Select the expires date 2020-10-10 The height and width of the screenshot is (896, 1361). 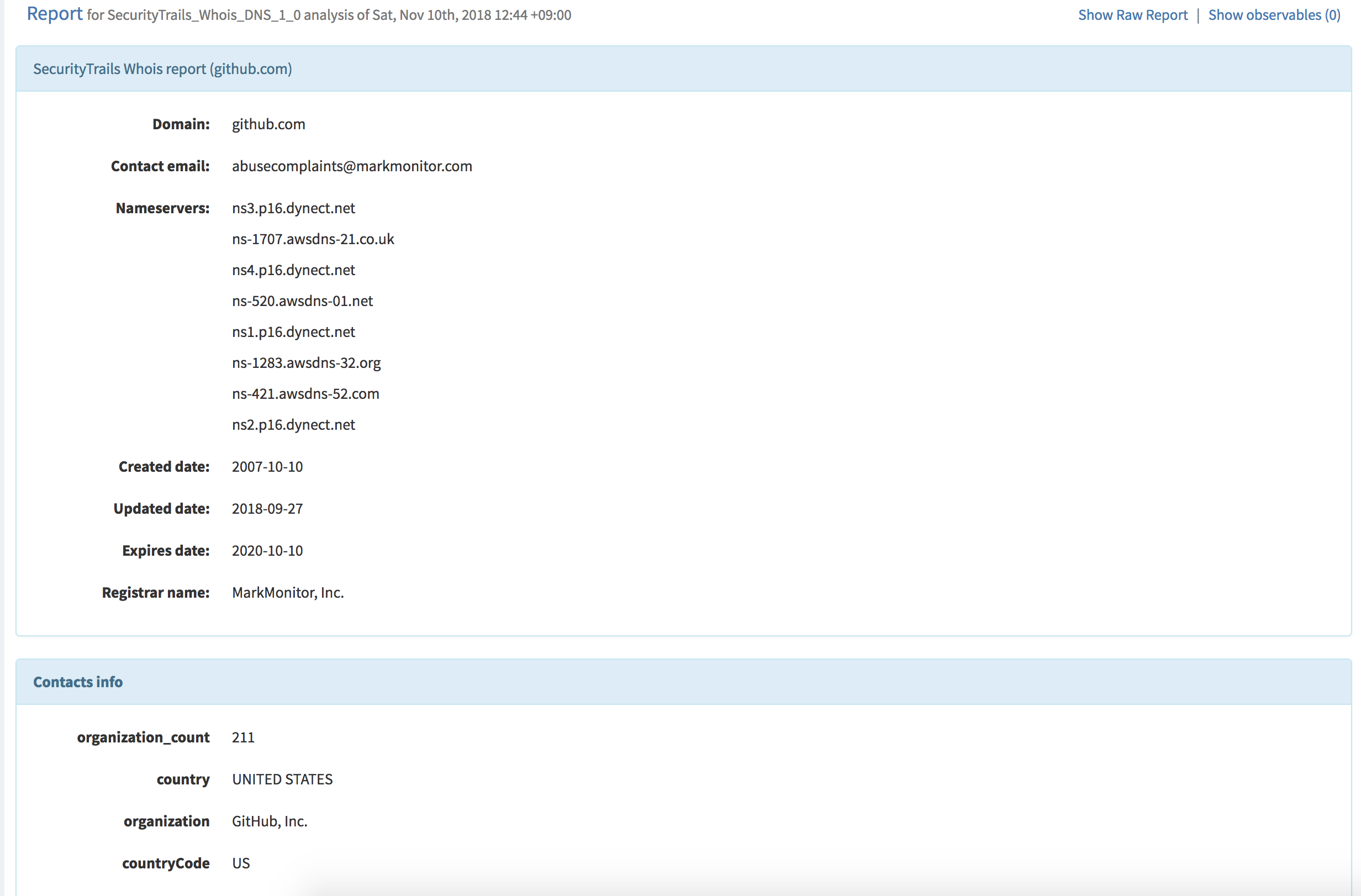click(267, 551)
